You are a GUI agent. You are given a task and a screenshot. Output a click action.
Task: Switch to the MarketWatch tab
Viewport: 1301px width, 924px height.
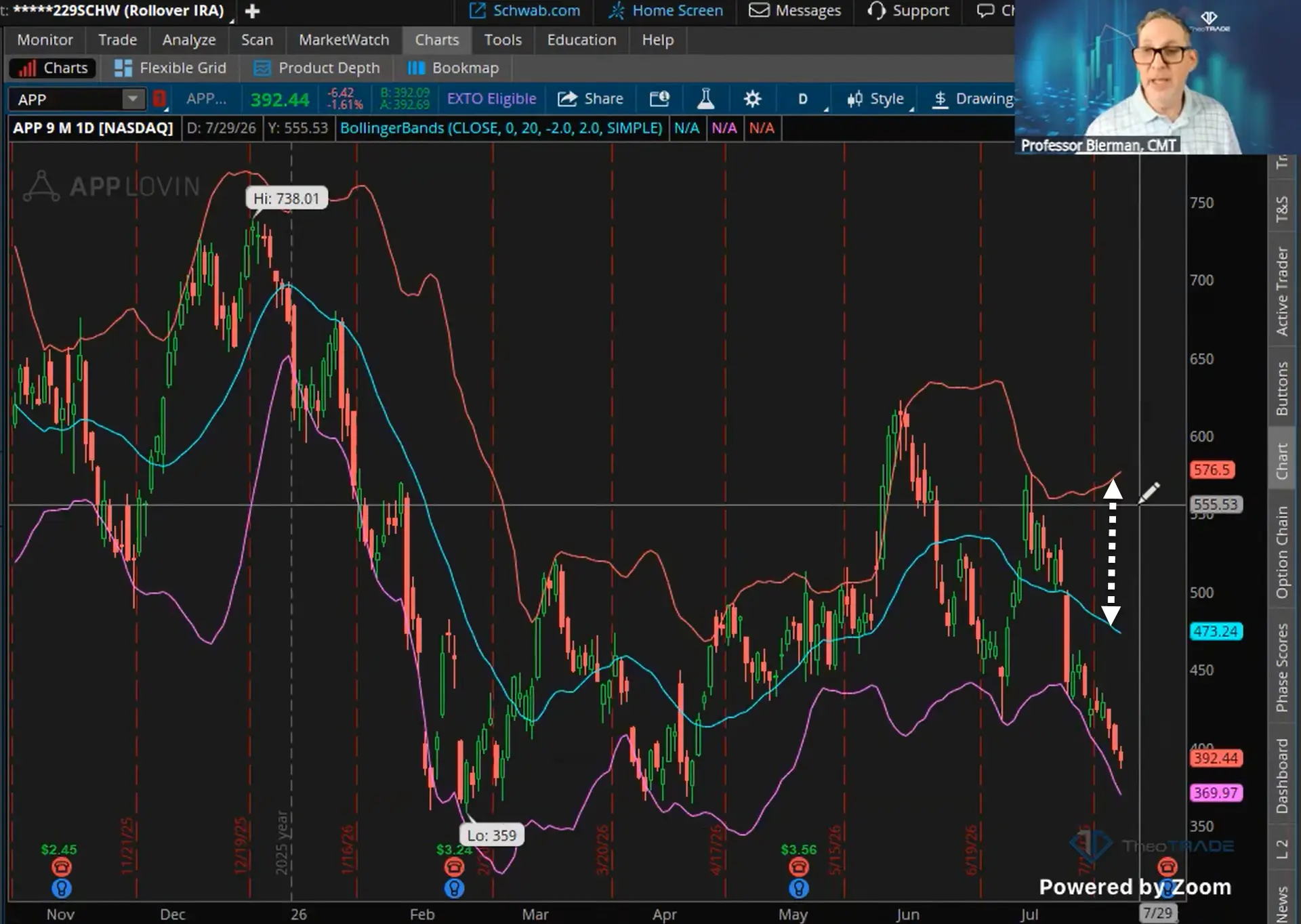tap(344, 40)
